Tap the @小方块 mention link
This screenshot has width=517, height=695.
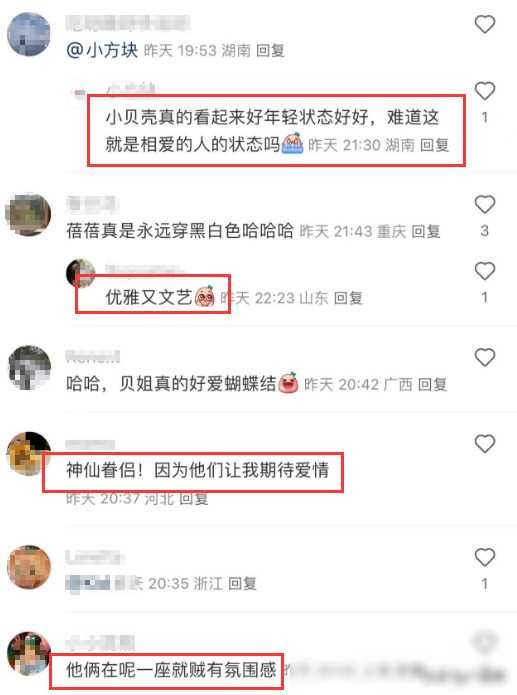(x=102, y=50)
